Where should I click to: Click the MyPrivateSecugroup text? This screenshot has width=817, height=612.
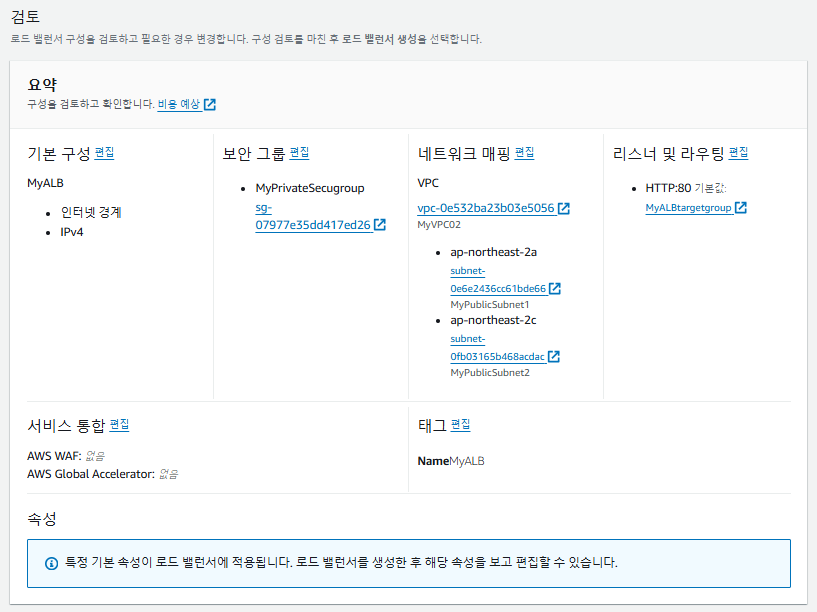click(x=310, y=188)
